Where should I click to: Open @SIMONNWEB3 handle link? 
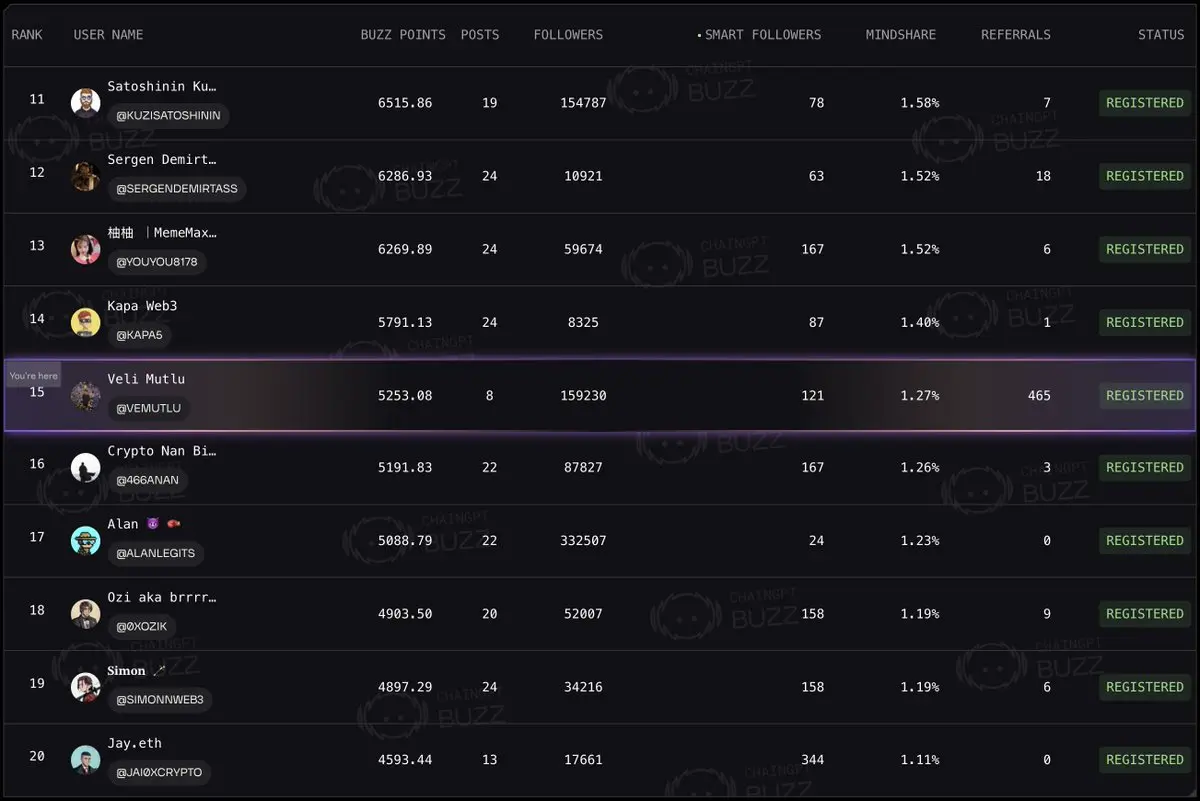[x=160, y=700]
